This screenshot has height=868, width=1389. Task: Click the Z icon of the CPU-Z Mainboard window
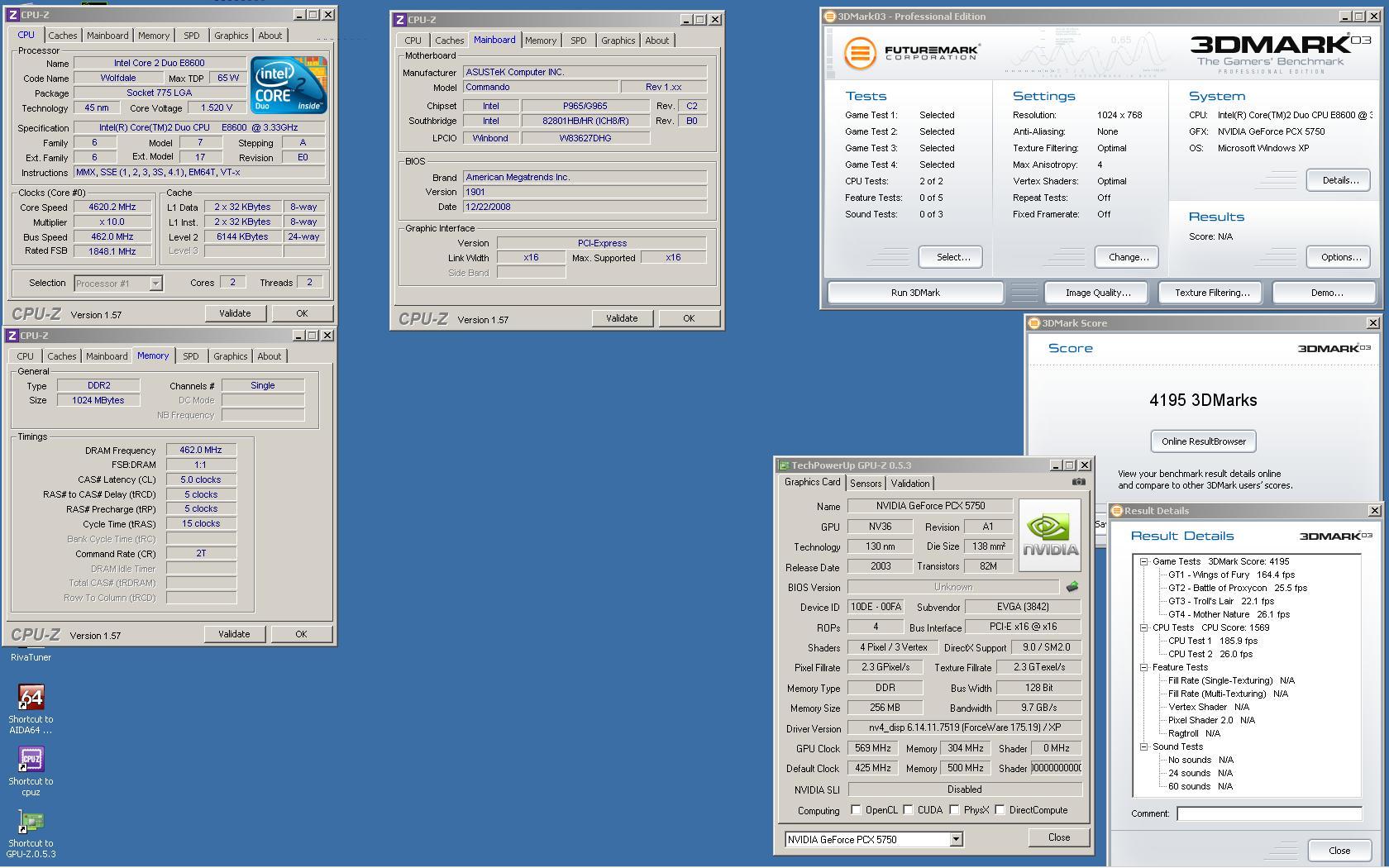pos(400,20)
